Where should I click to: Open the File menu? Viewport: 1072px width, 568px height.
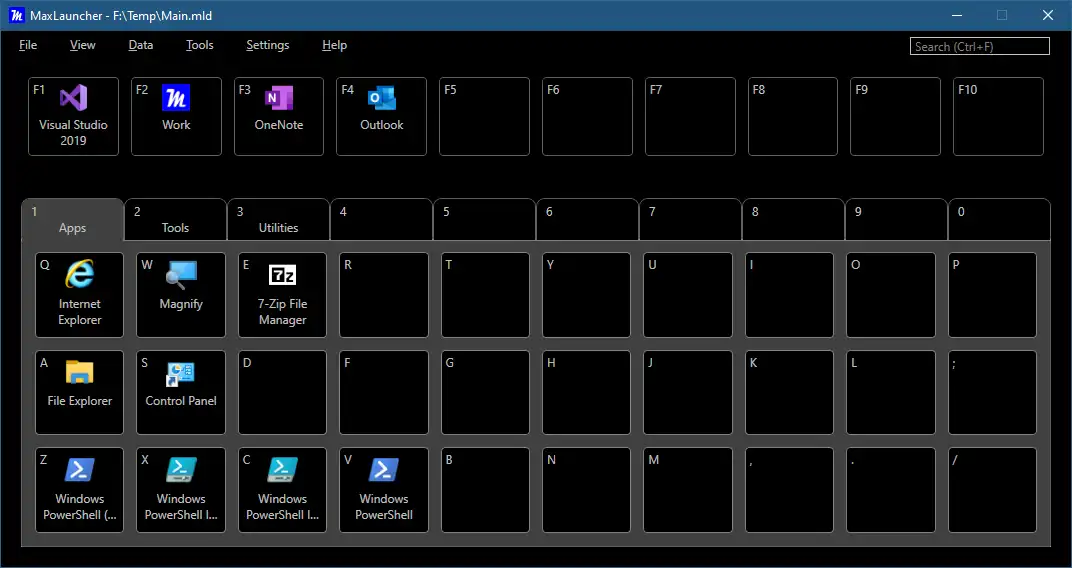[x=28, y=45]
